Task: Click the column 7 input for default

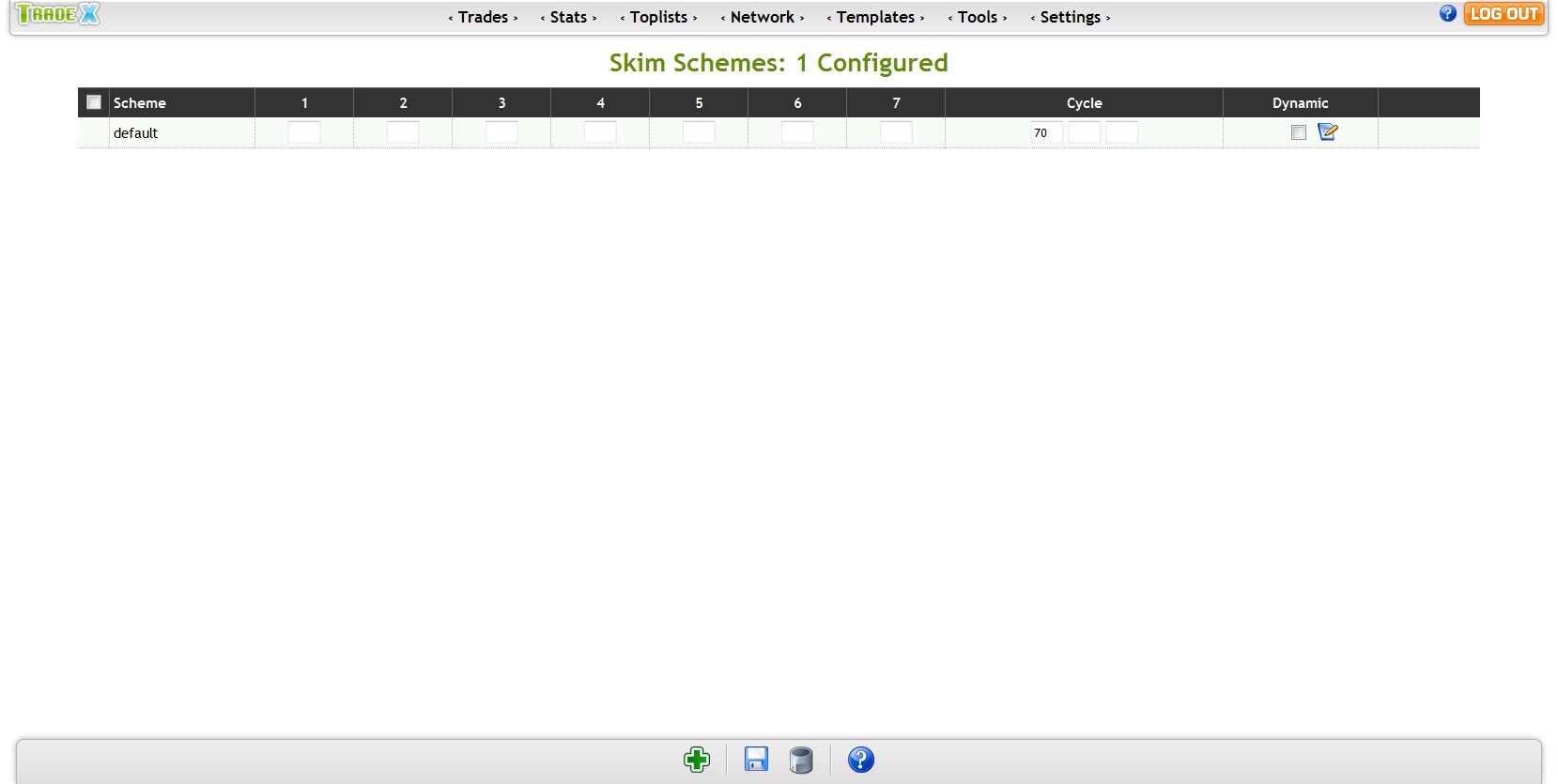Action: 896,132
